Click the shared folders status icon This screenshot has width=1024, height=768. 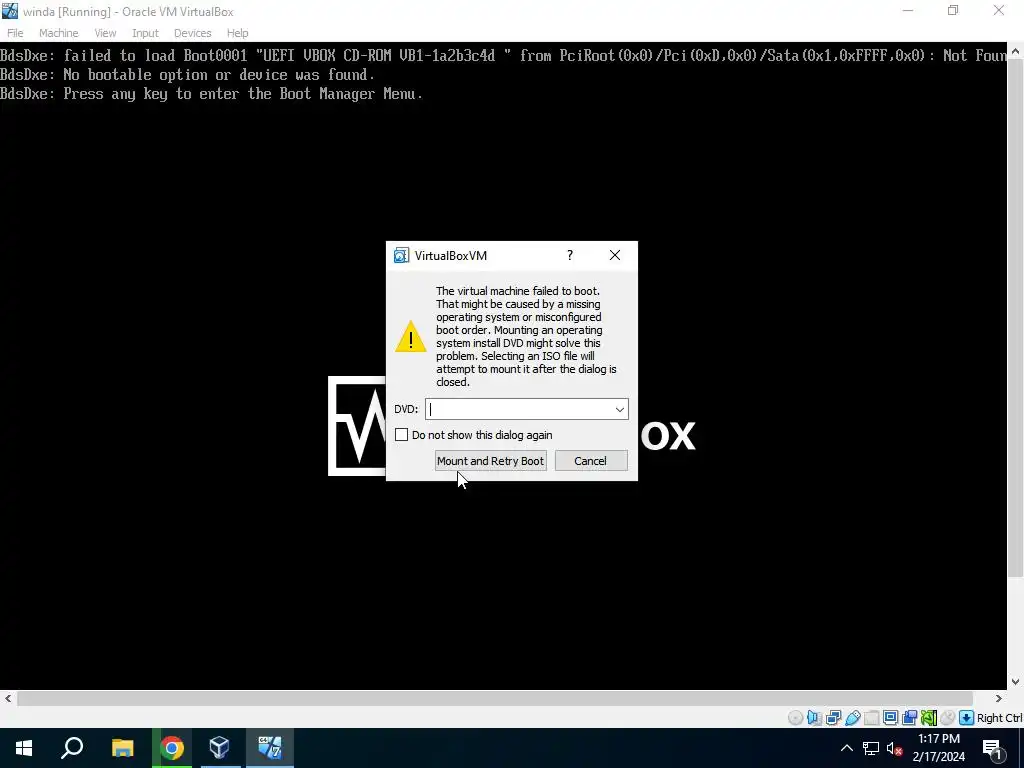tap(872, 718)
